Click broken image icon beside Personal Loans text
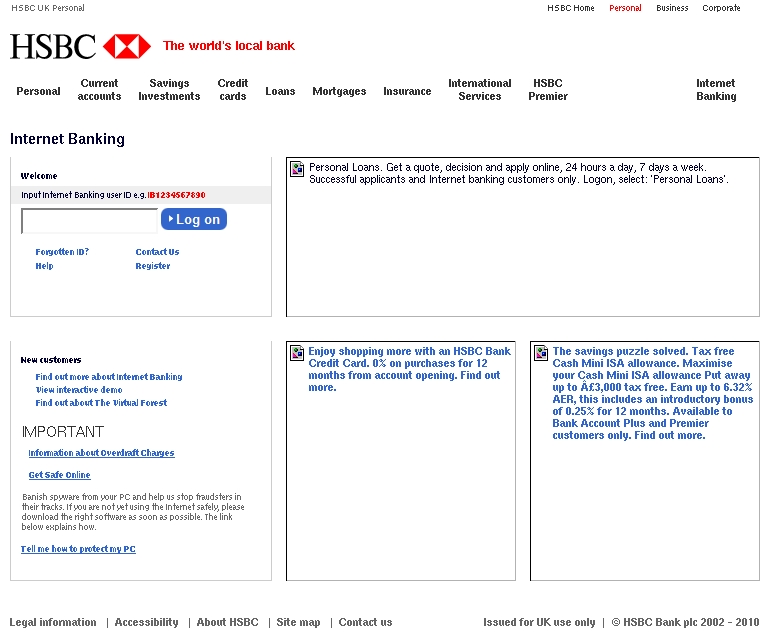Image resolution: width=760 pixels, height=643 pixels. pyautogui.click(x=297, y=169)
